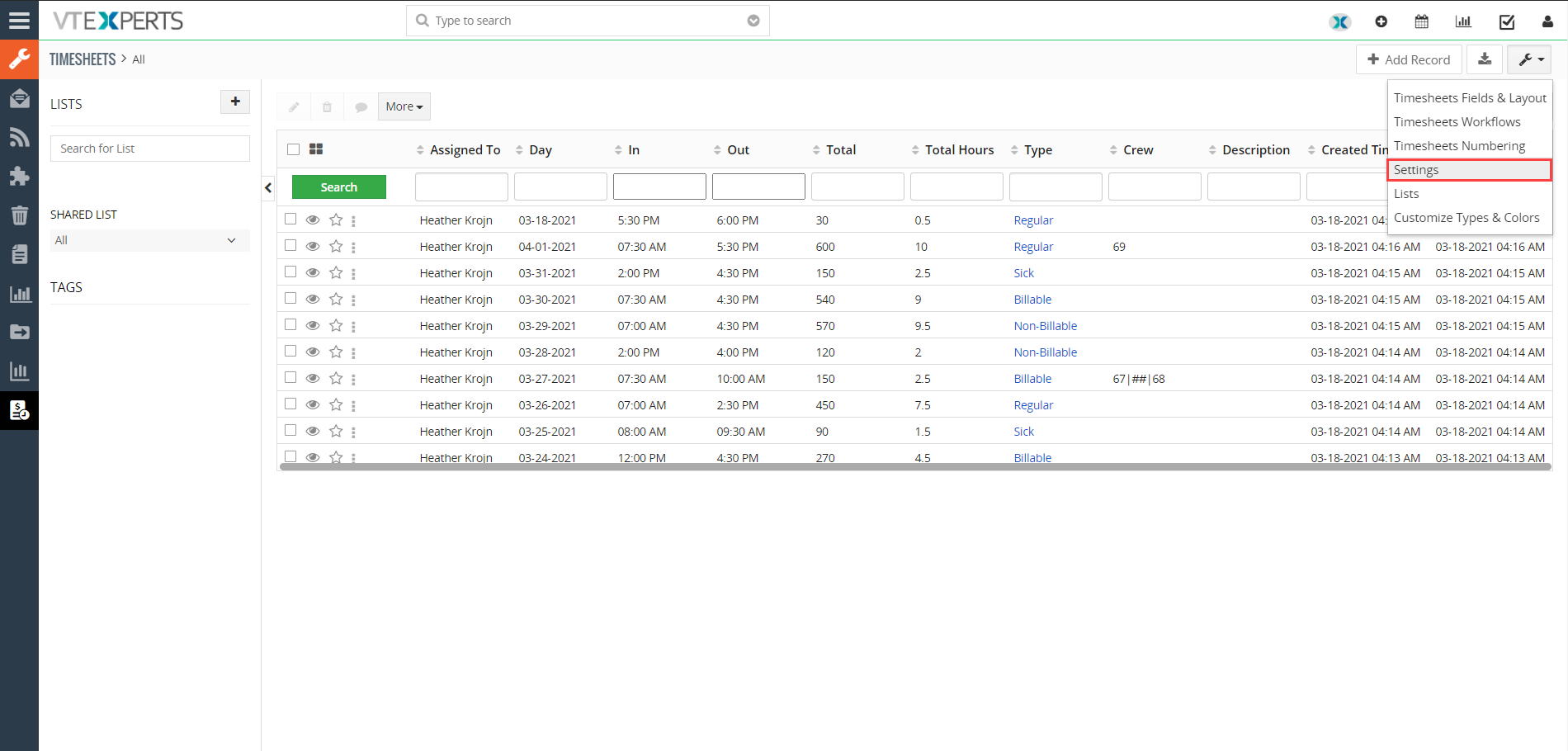Check the 03-18-2021 row checkbox
This screenshot has height=751, width=1568.
tap(290, 219)
